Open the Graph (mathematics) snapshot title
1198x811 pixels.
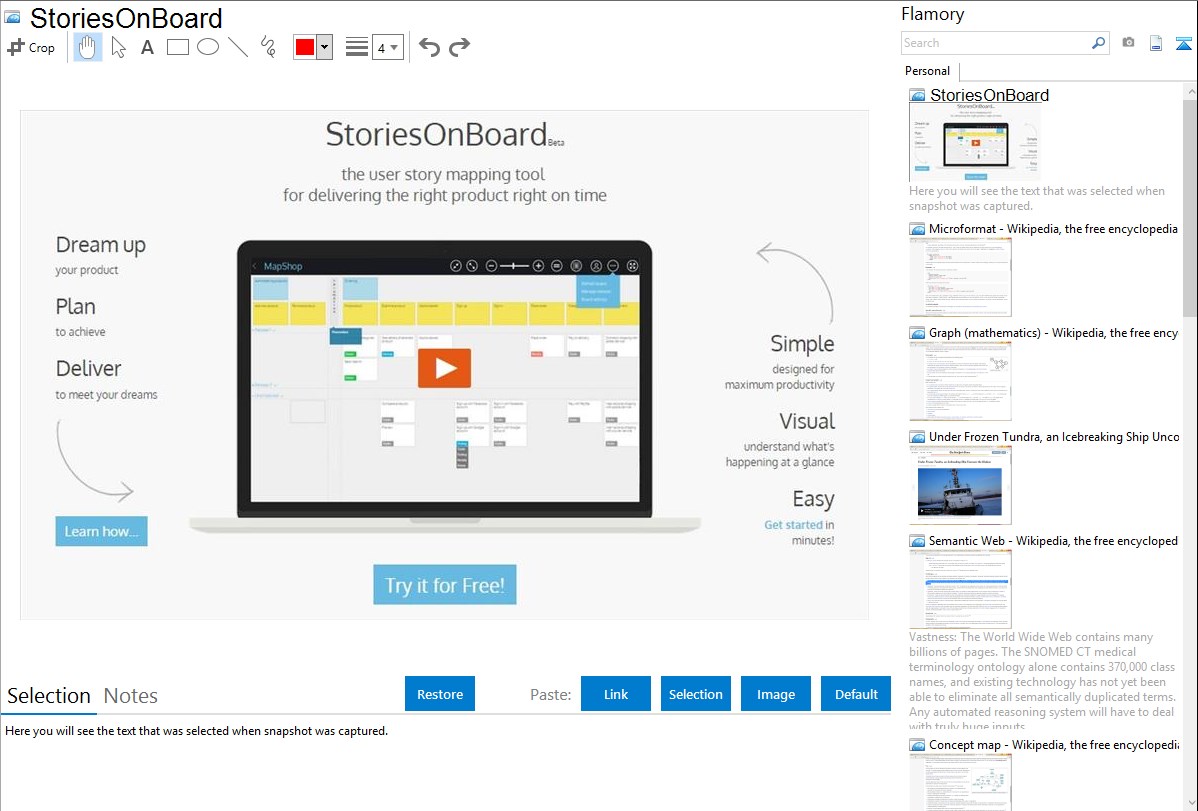coord(1053,333)
